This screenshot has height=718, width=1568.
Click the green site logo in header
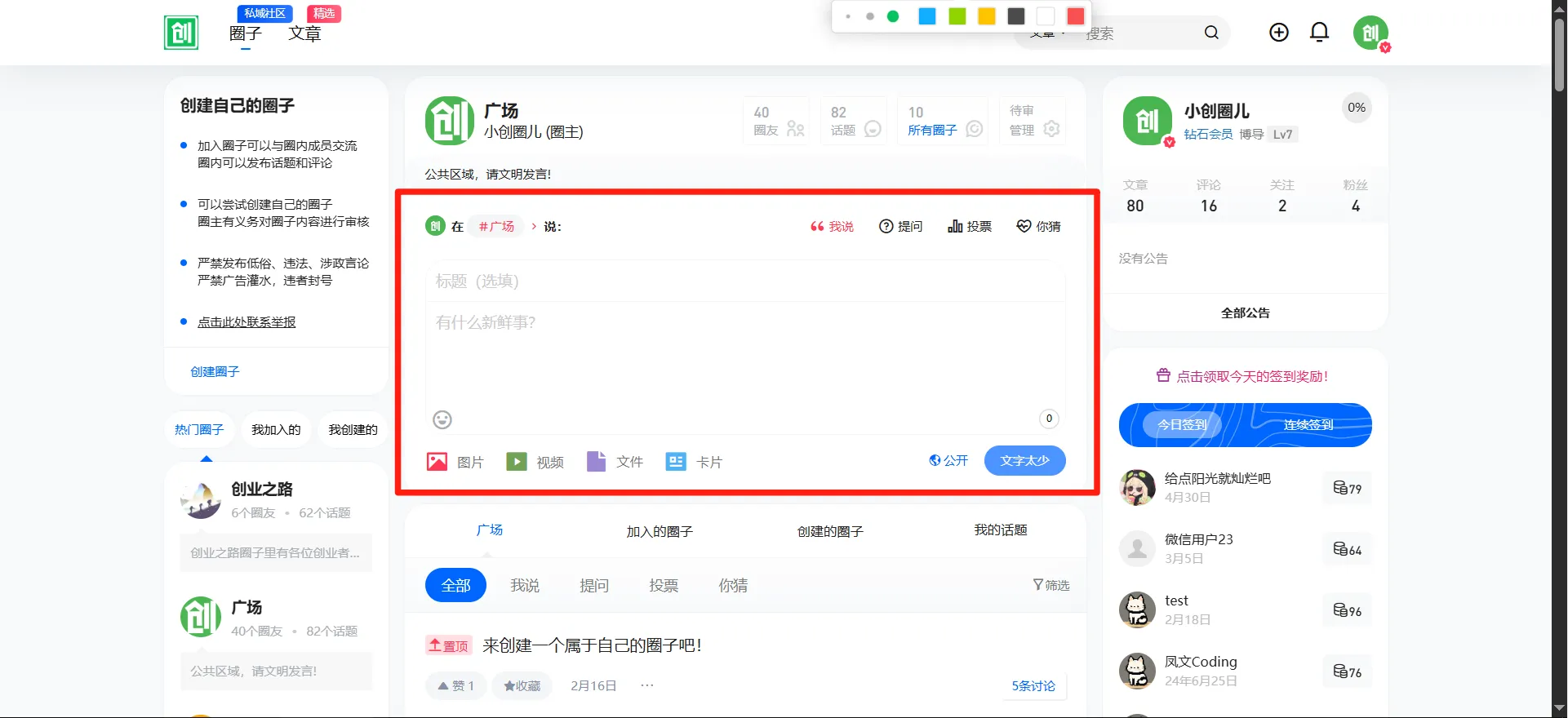[181, 33]
